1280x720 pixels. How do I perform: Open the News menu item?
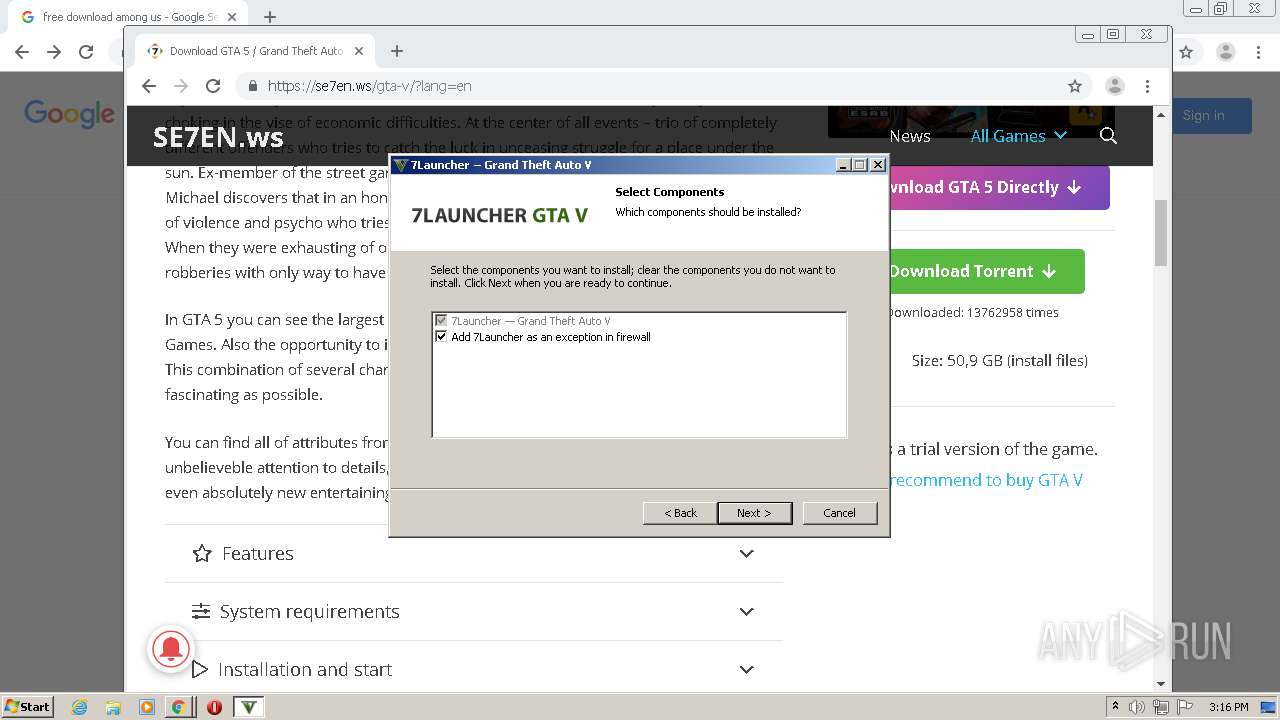[910, 136]
